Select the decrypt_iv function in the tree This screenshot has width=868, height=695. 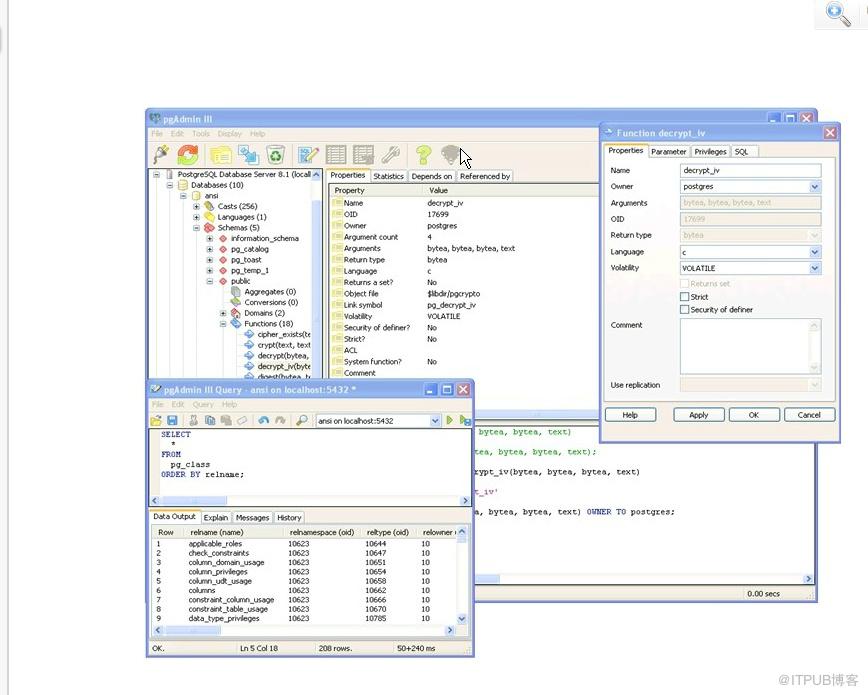[283, 367]
